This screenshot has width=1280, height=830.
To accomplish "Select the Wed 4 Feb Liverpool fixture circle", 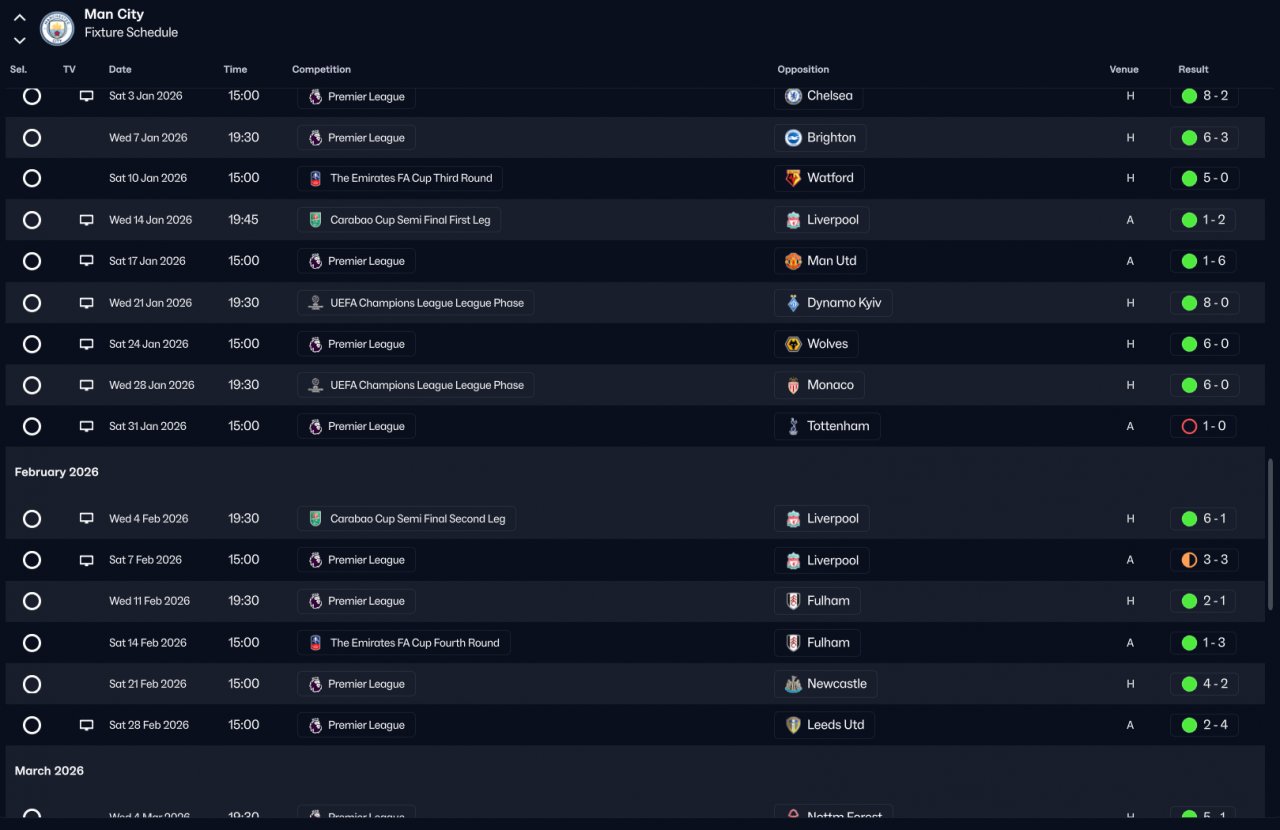I will pos(32,519).
